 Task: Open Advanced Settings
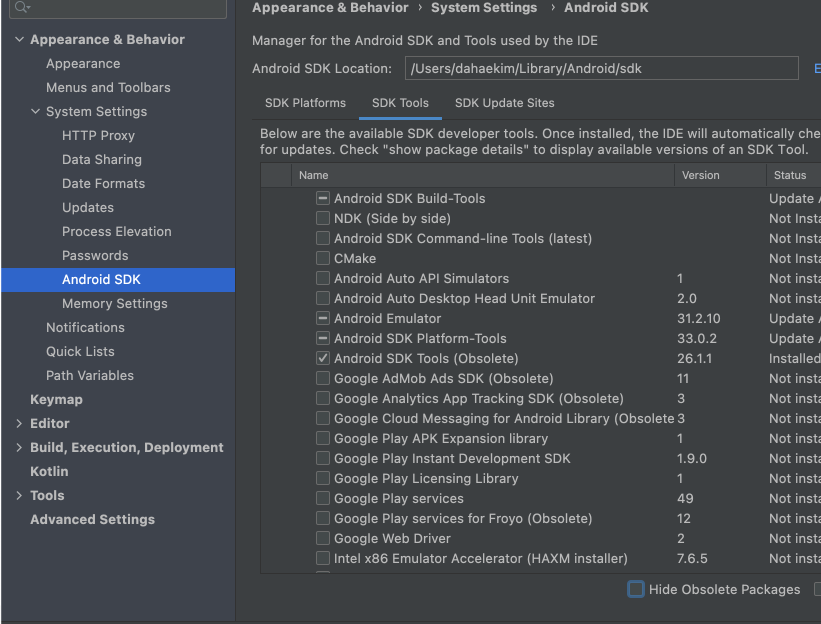pos(92,520)
